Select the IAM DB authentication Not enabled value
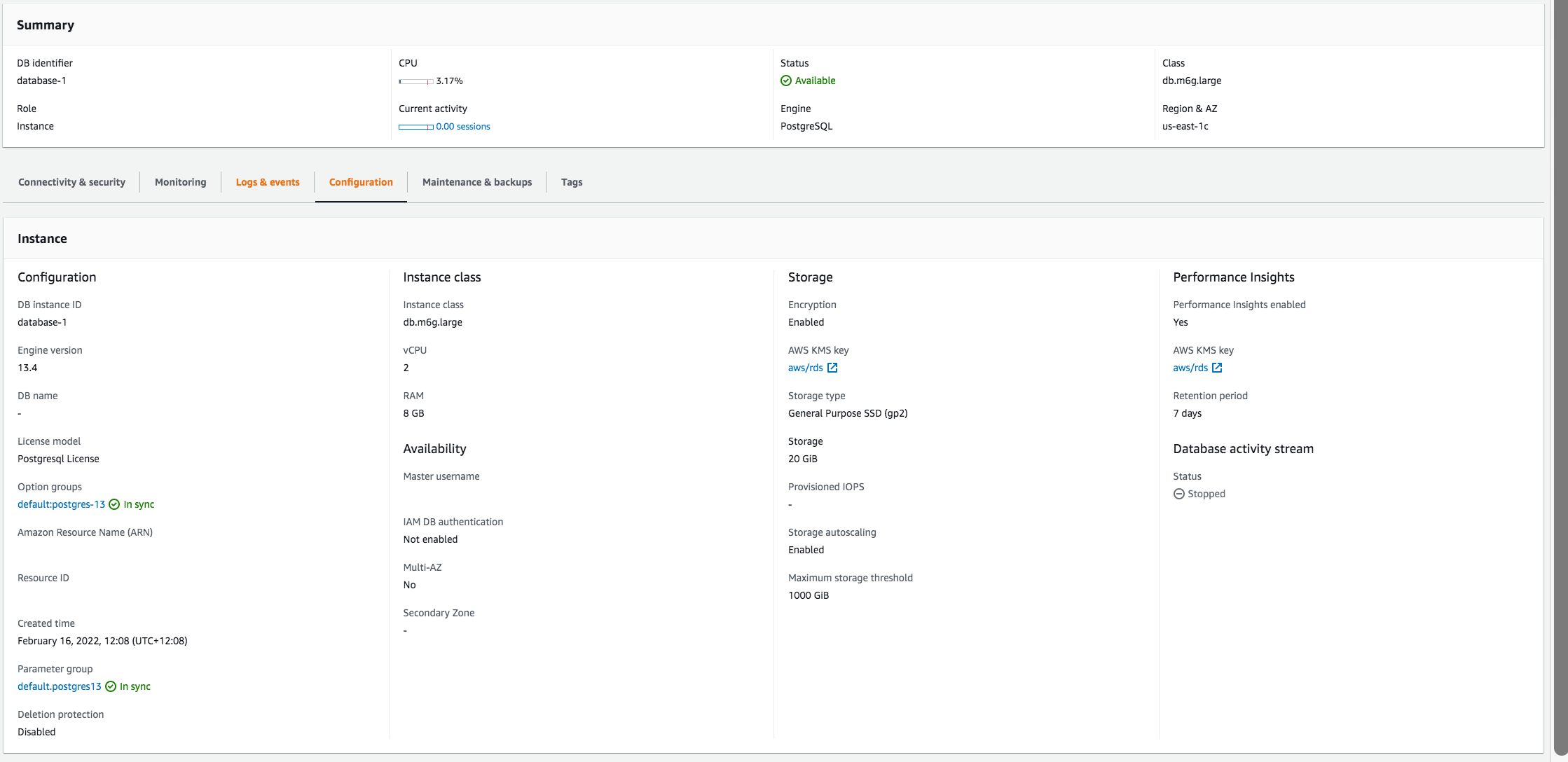Viewport: 1568px width, 762px height. [x=430, y=539]
